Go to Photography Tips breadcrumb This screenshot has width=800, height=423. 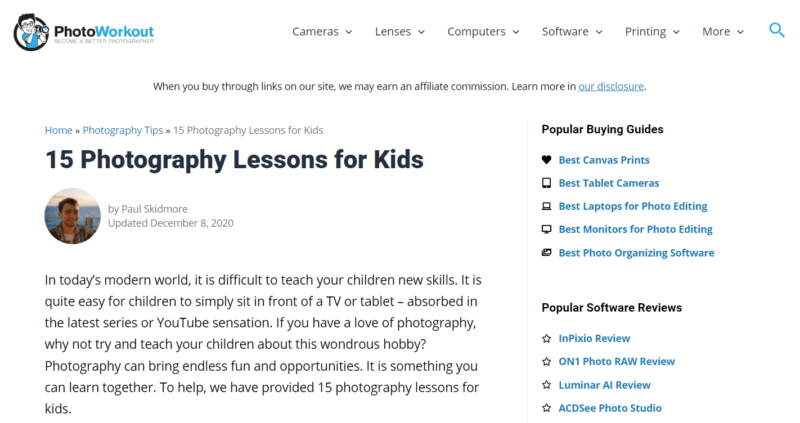[x=122, y=130]
